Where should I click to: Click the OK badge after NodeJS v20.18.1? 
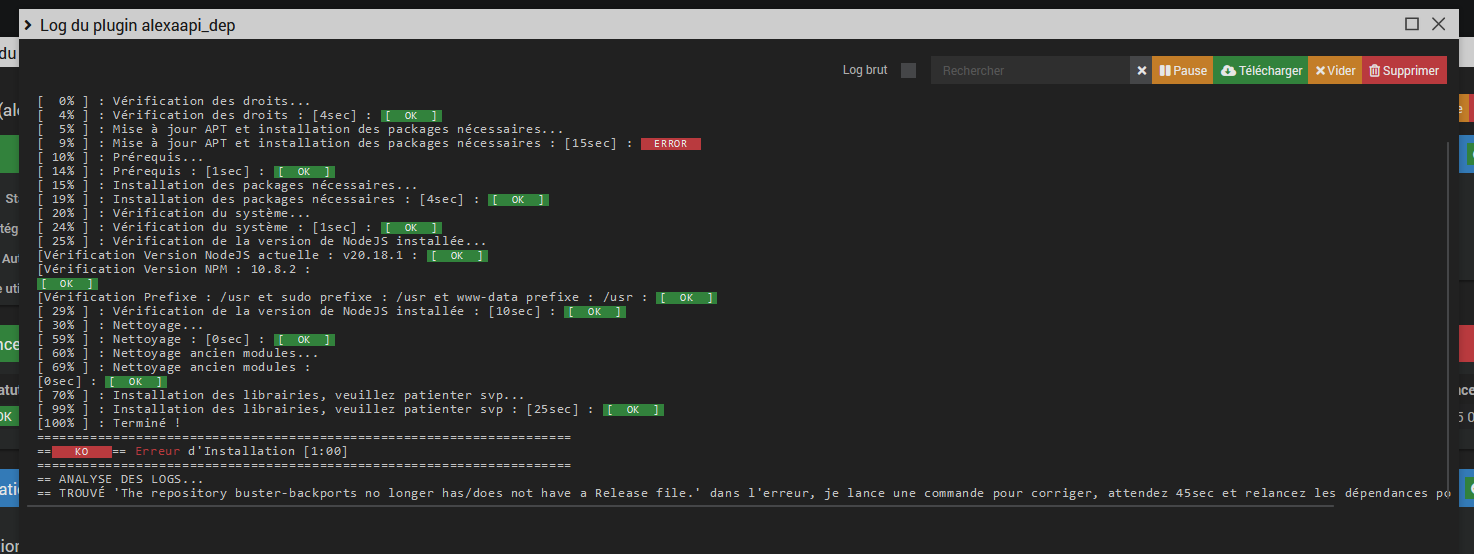tap(457, 256)
